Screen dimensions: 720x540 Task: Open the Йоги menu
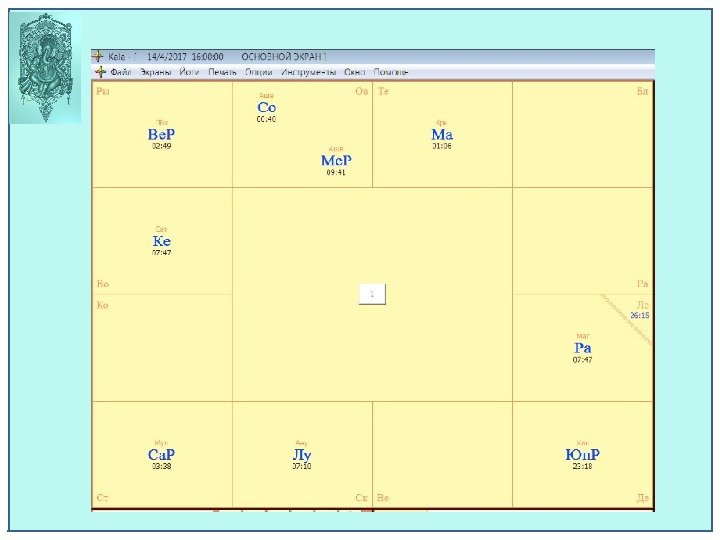click(189, 73)
